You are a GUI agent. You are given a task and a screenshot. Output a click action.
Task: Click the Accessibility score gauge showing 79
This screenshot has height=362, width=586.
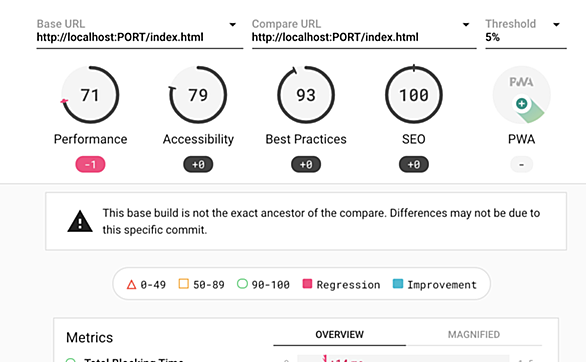coord(198,95)
